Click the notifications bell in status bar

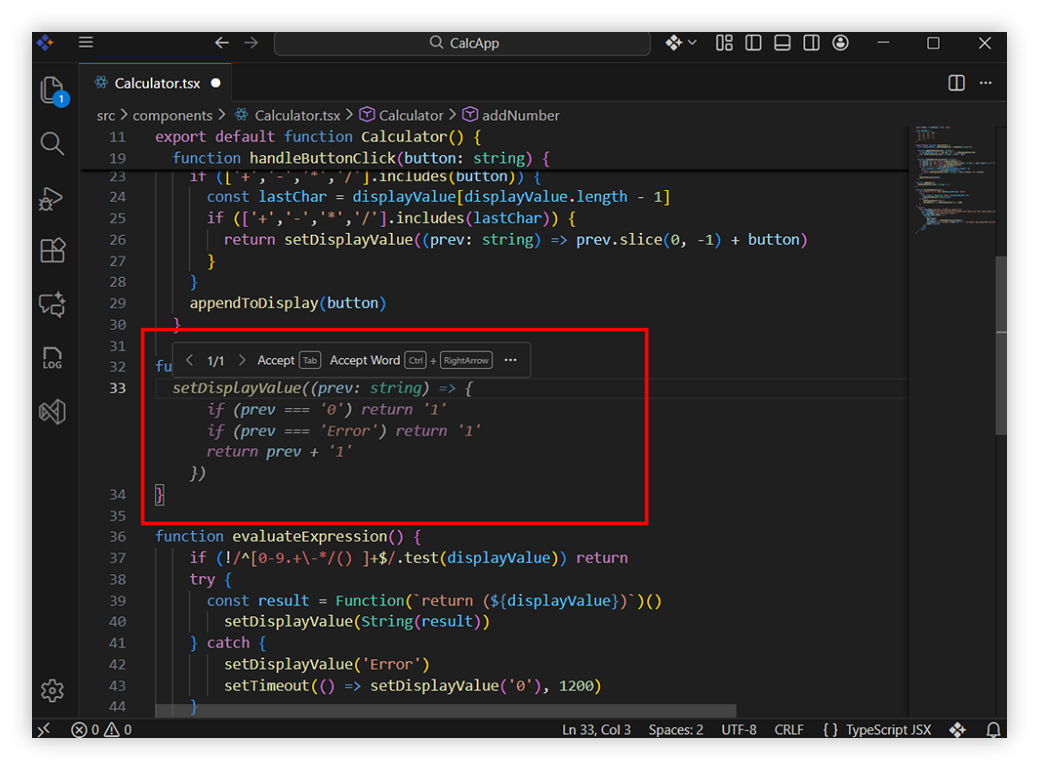(x=993, y=730)
